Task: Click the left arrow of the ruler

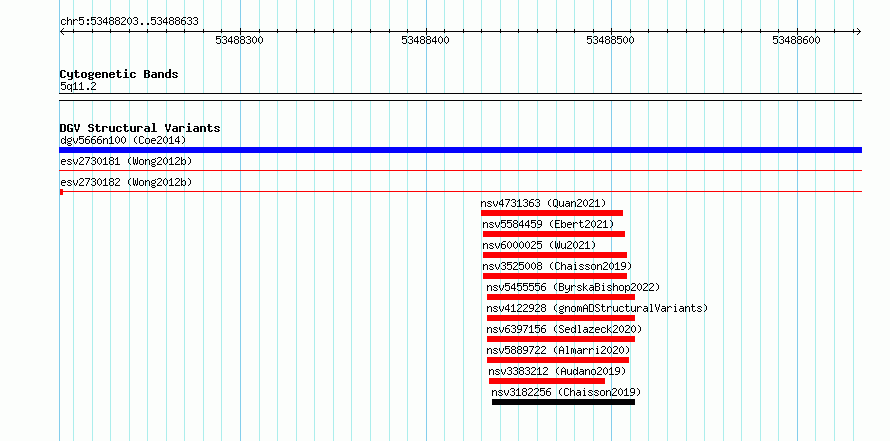Action: tap(62, 31)
